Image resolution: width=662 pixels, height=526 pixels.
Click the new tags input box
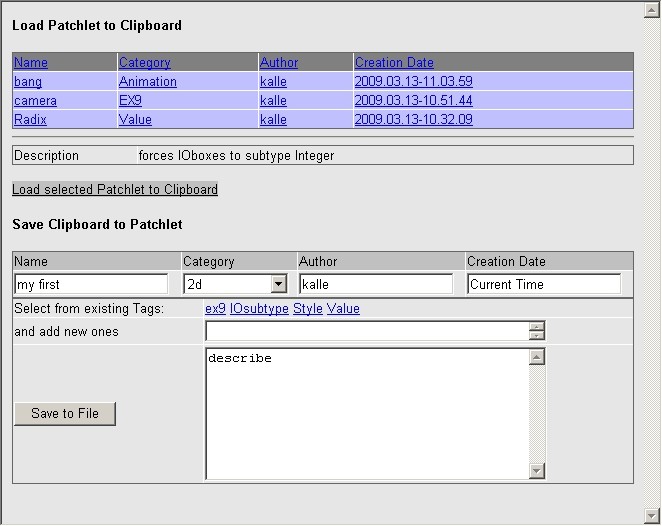coord(367,331)
